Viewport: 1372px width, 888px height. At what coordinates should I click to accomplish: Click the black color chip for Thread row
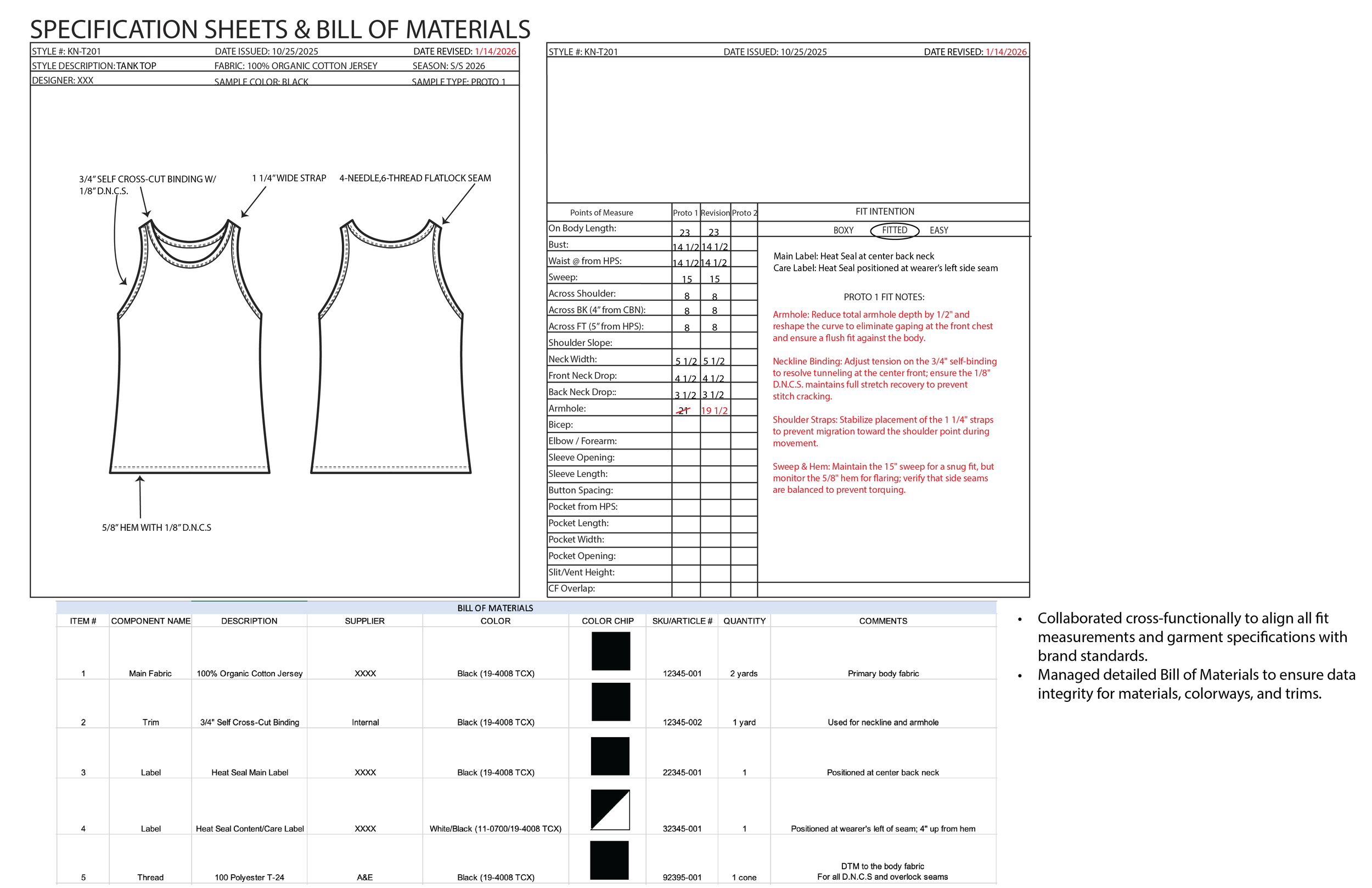[x=609, y=860]
